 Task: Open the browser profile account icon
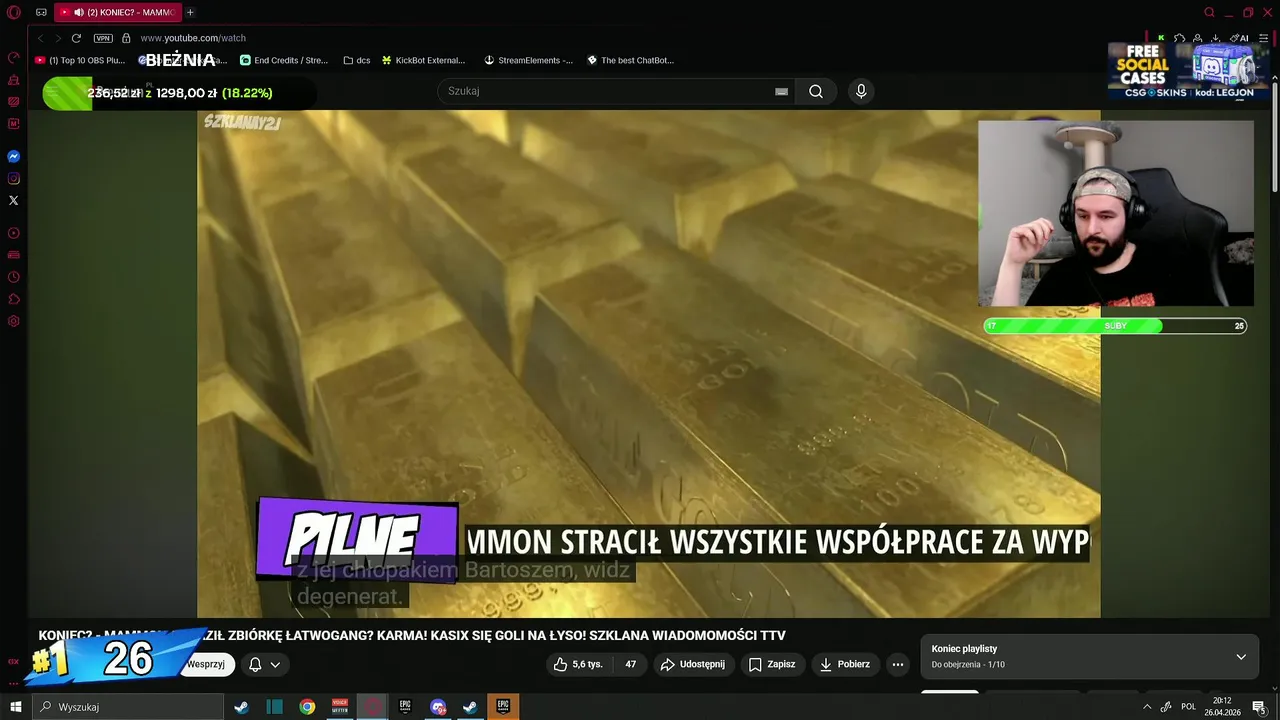[x=1198, y=38]
